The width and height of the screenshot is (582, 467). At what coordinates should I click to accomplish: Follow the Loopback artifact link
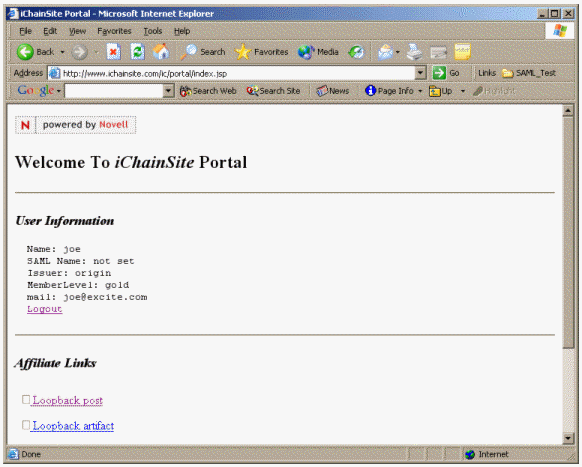[x=73, y=426]
